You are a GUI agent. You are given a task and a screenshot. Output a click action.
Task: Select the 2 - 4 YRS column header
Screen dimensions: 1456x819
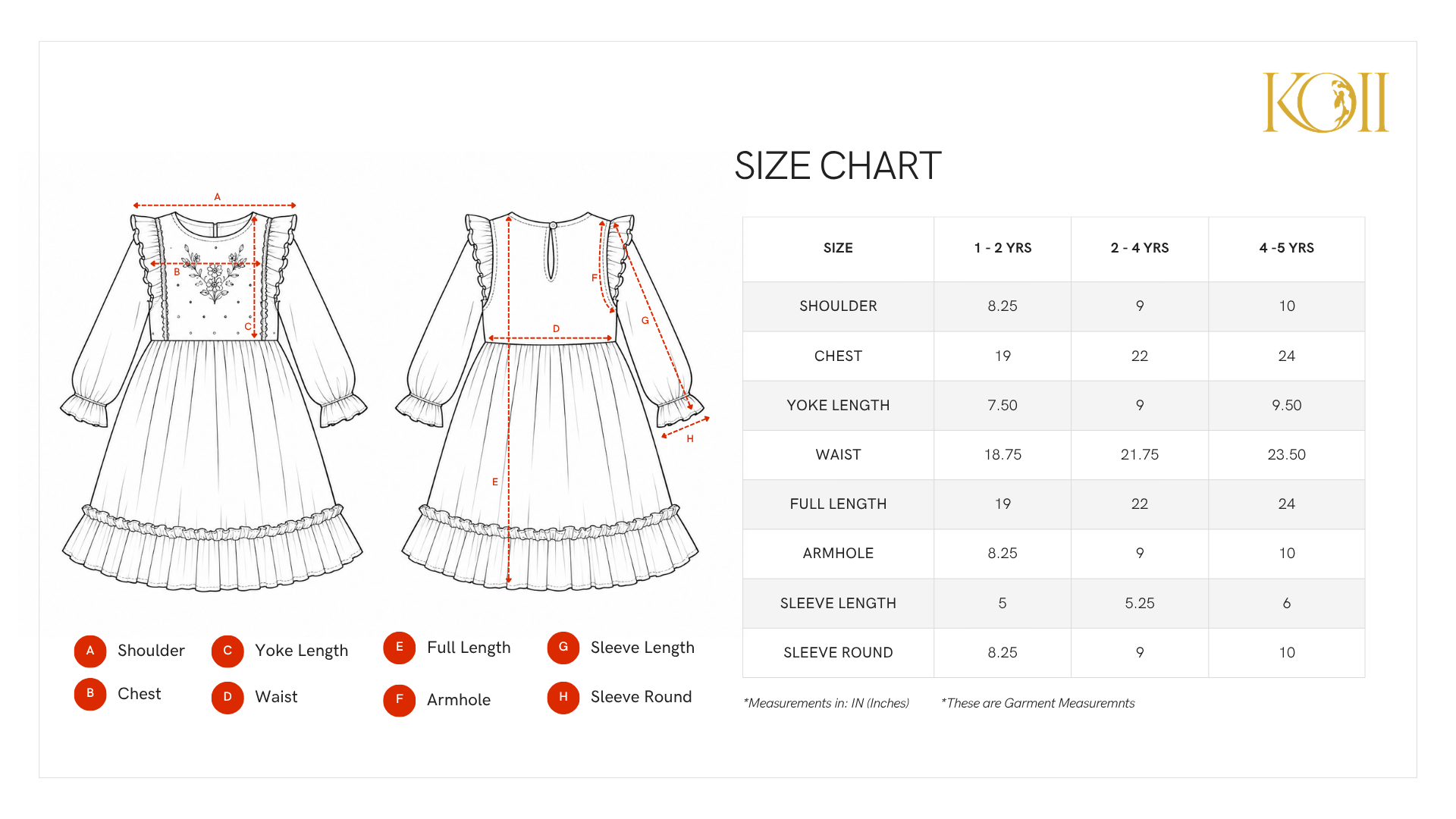click(x=1140, y=248)
